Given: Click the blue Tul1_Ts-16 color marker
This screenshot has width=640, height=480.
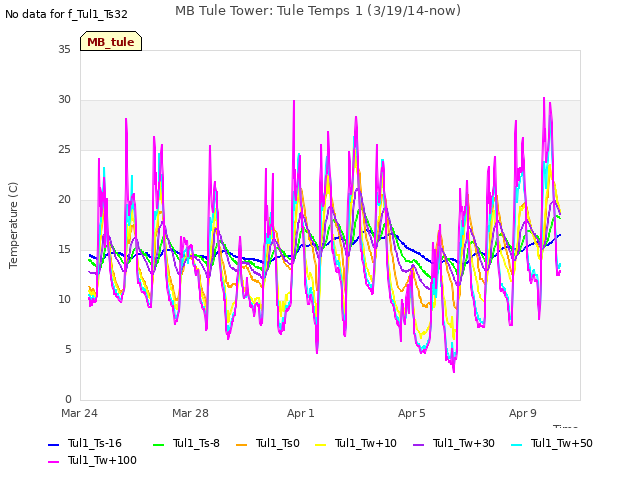Looking at the screenshot, I should tap(53, 444).
